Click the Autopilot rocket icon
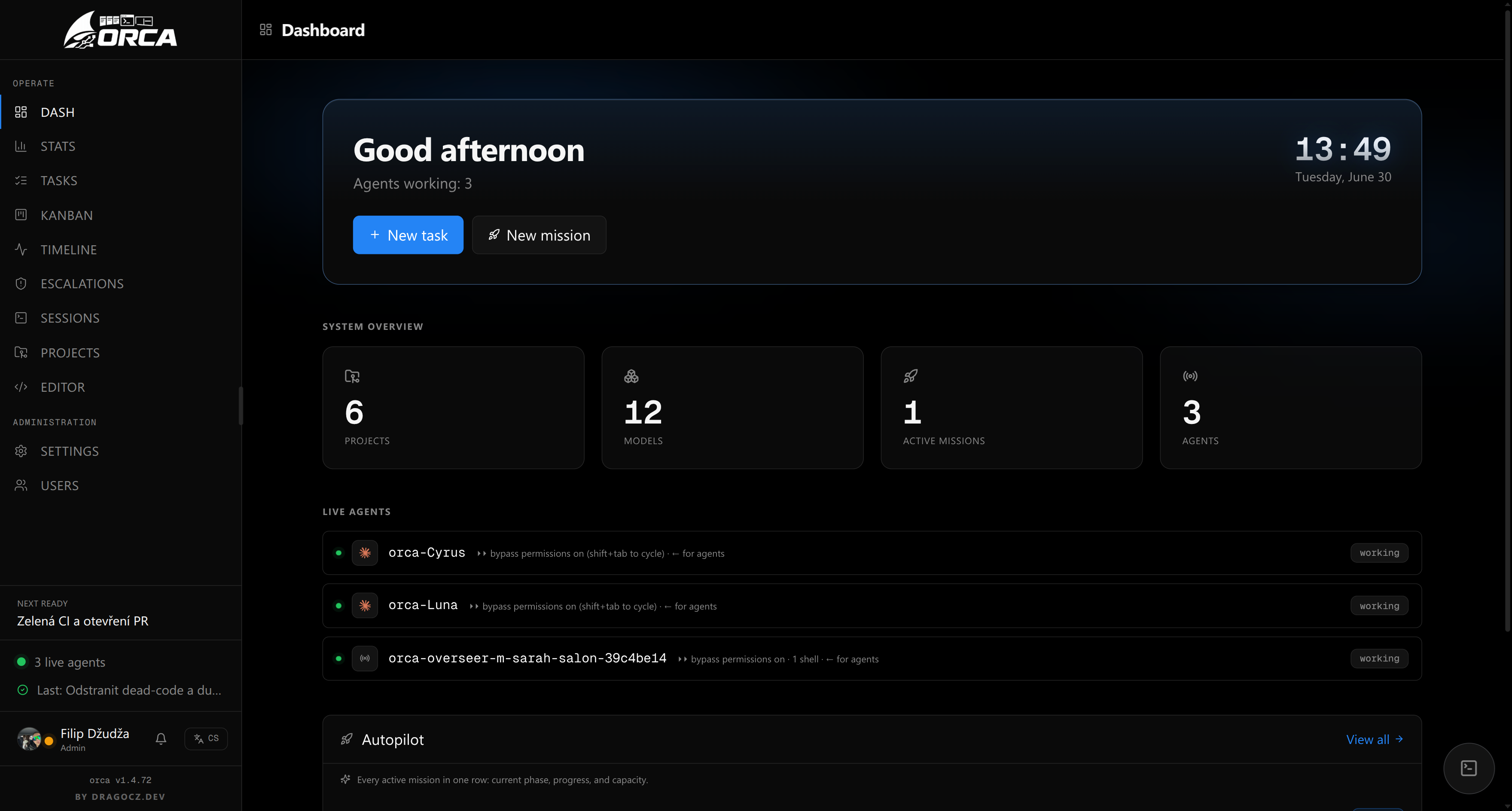 [347, 739]
